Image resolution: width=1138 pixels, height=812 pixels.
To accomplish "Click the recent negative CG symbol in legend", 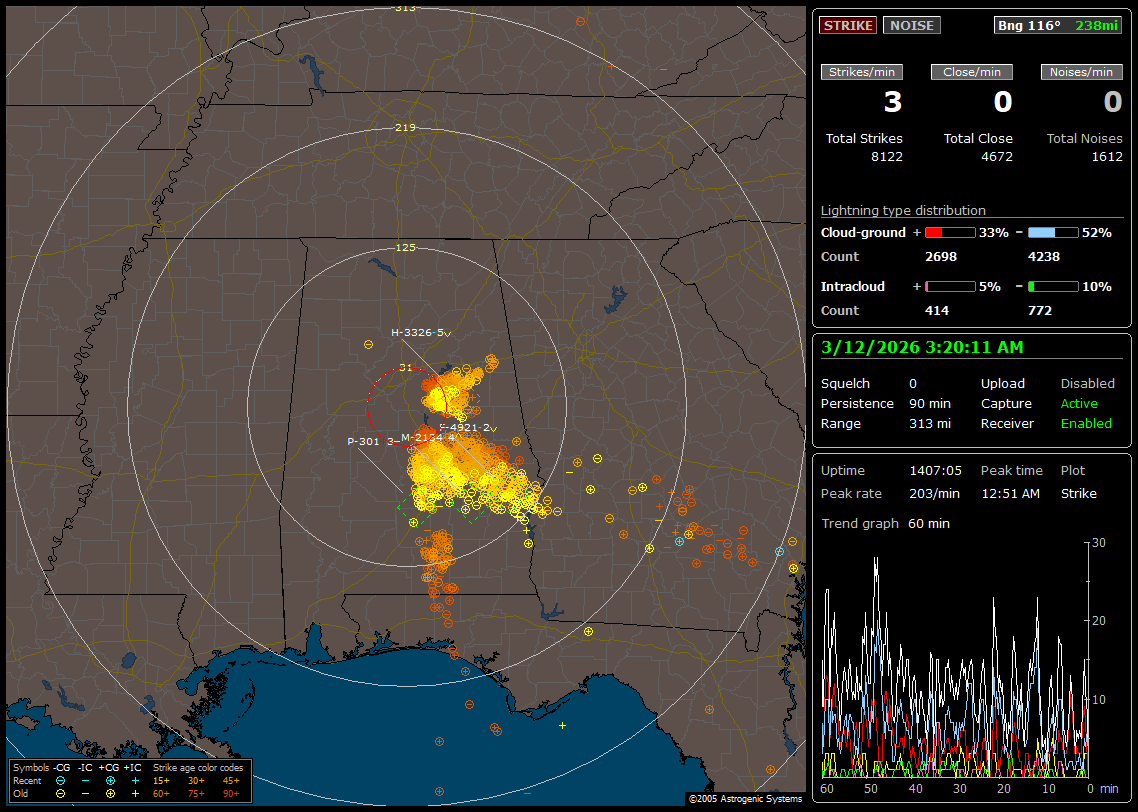I will point(60,780).
